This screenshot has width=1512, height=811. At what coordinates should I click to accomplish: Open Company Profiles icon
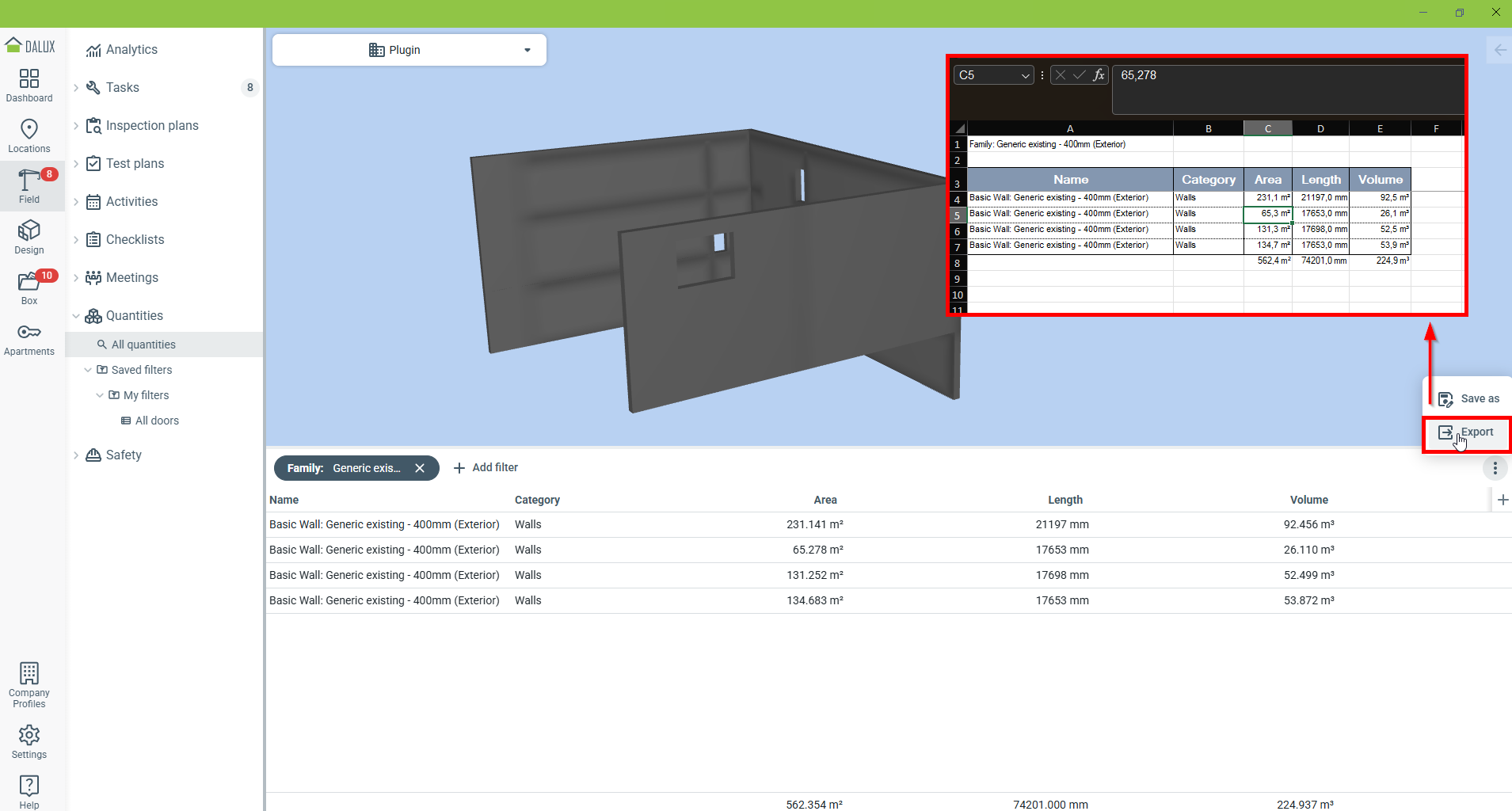tap(29, 684)
